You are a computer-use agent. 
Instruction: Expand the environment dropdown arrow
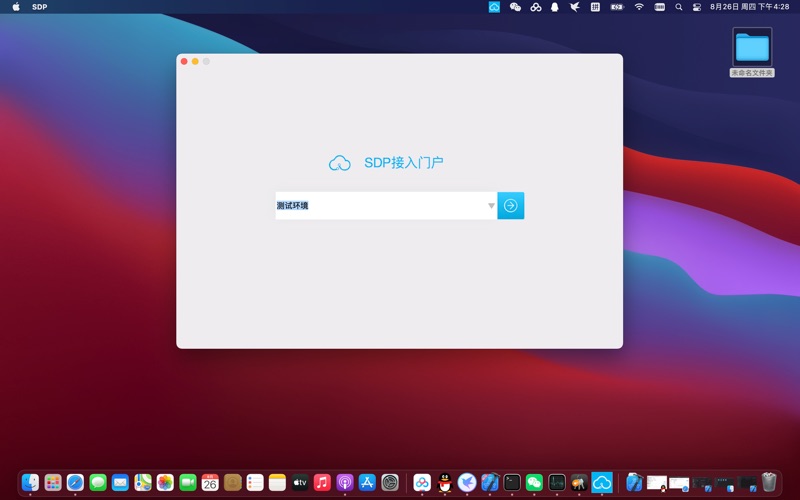click(491, 206)
